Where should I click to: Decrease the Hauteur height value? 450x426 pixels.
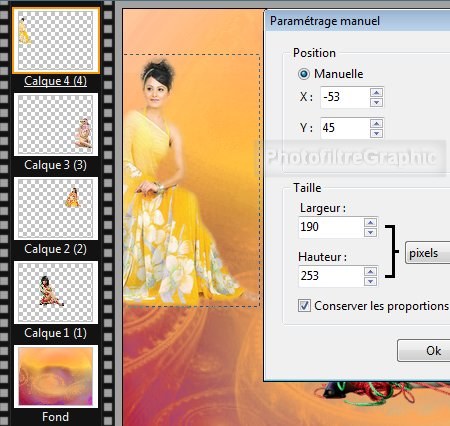[x=370, y=281]
